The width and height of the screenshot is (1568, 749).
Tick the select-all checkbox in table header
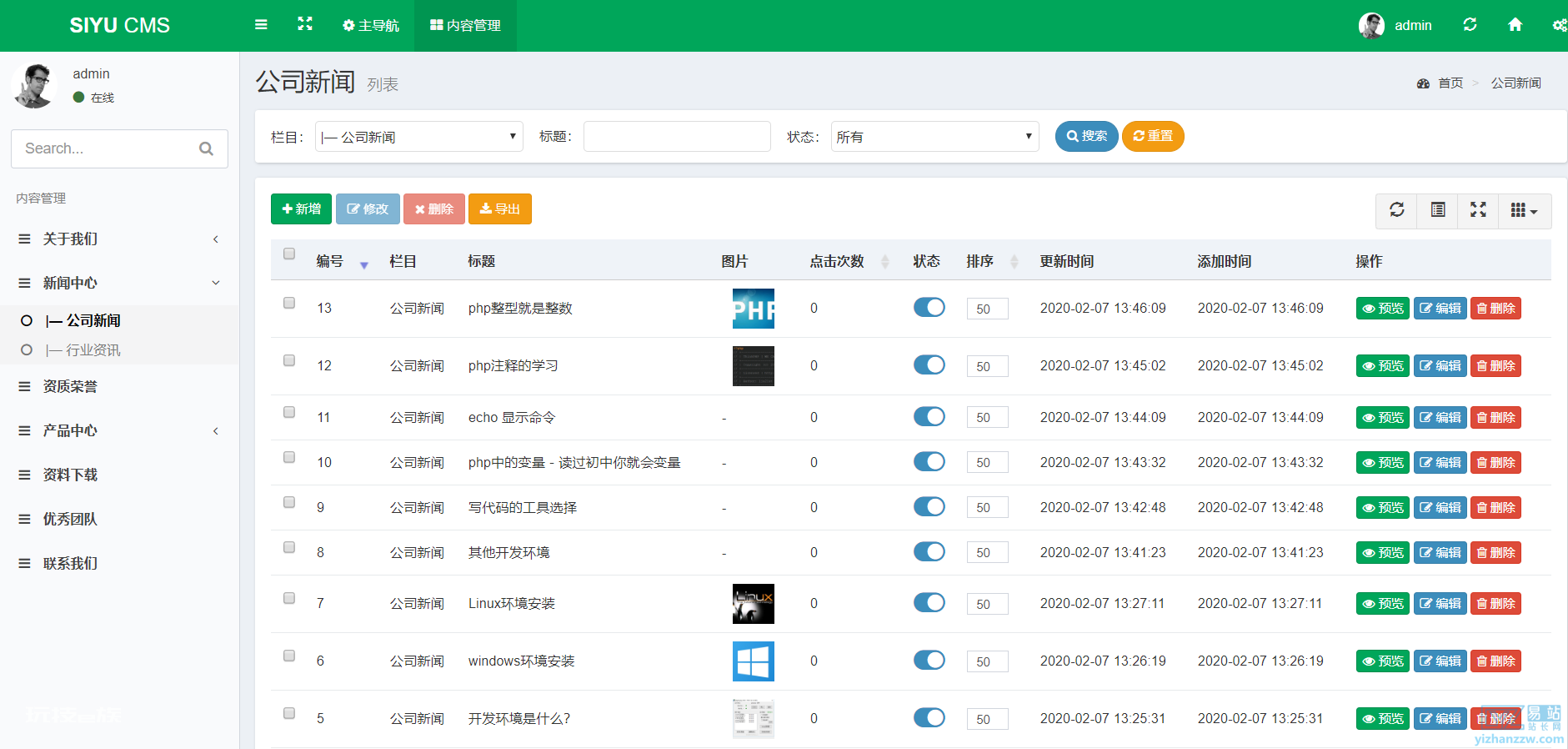[x=289, y=254]
